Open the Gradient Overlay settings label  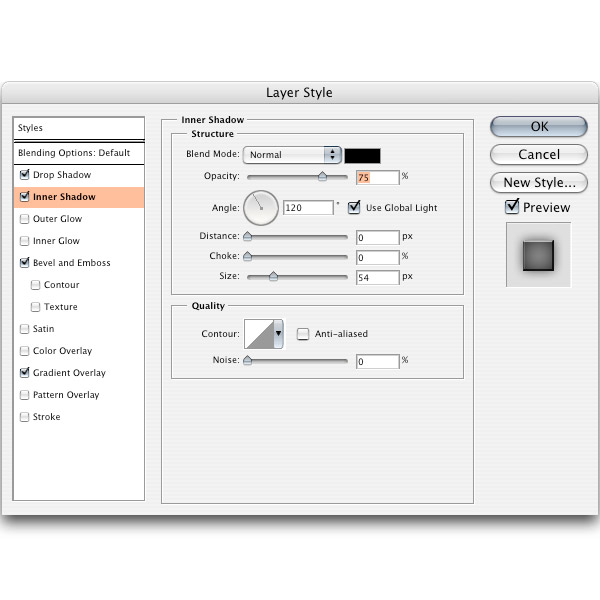(69, 373)
